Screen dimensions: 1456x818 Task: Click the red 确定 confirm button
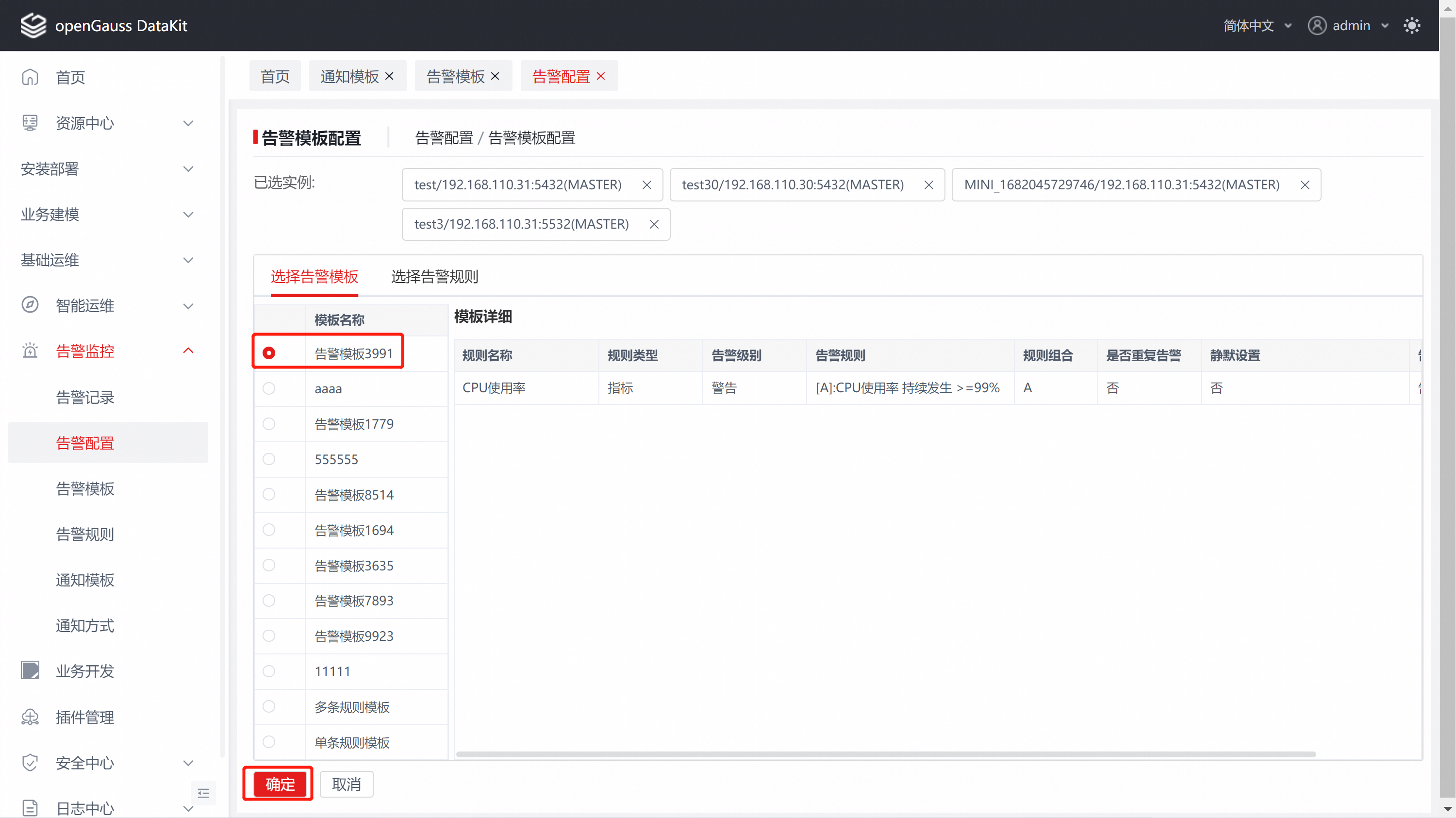point(280,784)
